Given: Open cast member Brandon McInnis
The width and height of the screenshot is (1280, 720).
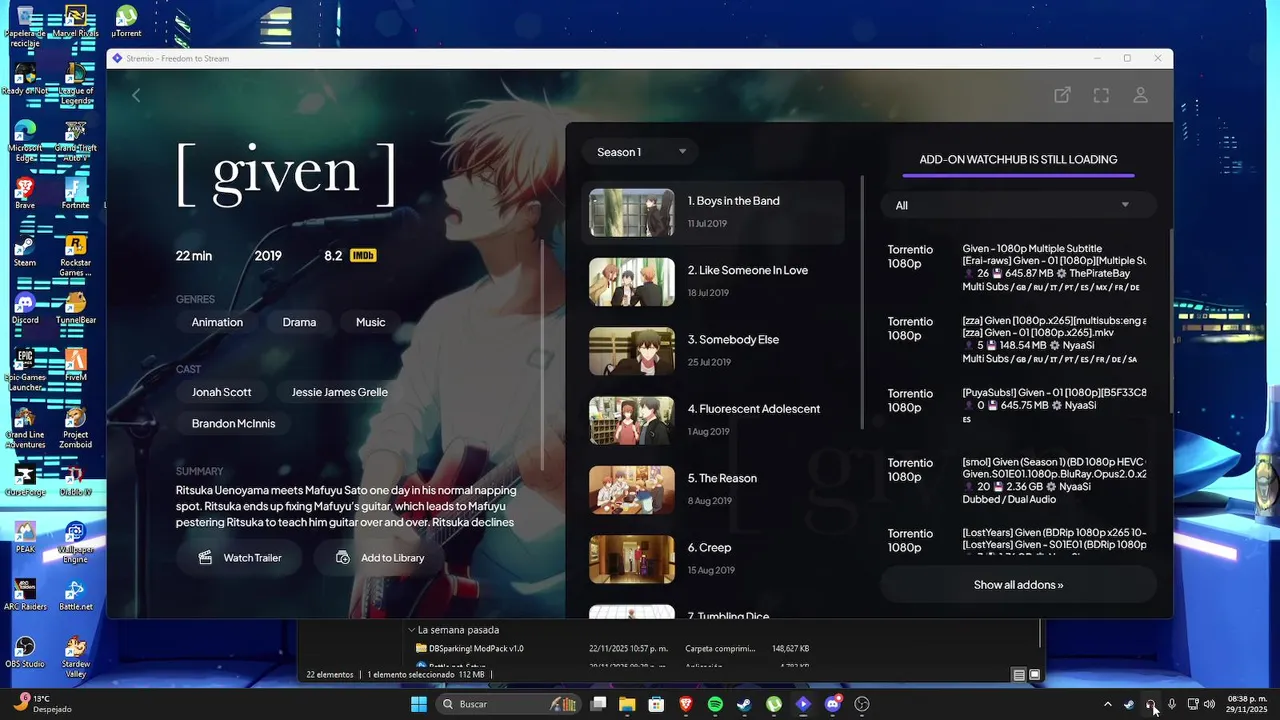Looking at the screenshot, I should pyautogui.click(x=233, y=423).
